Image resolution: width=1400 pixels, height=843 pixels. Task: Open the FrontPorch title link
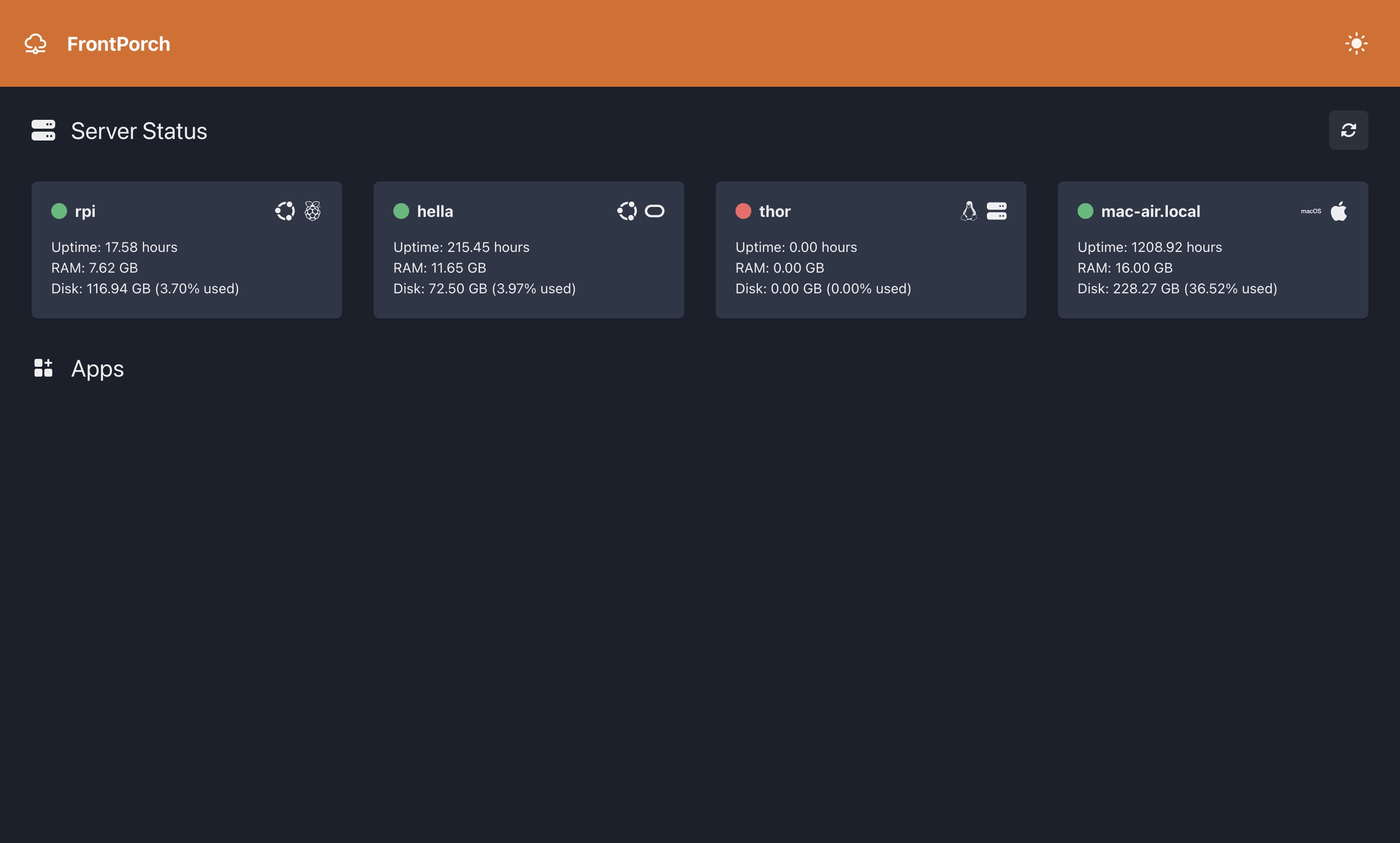pos(119,44)
